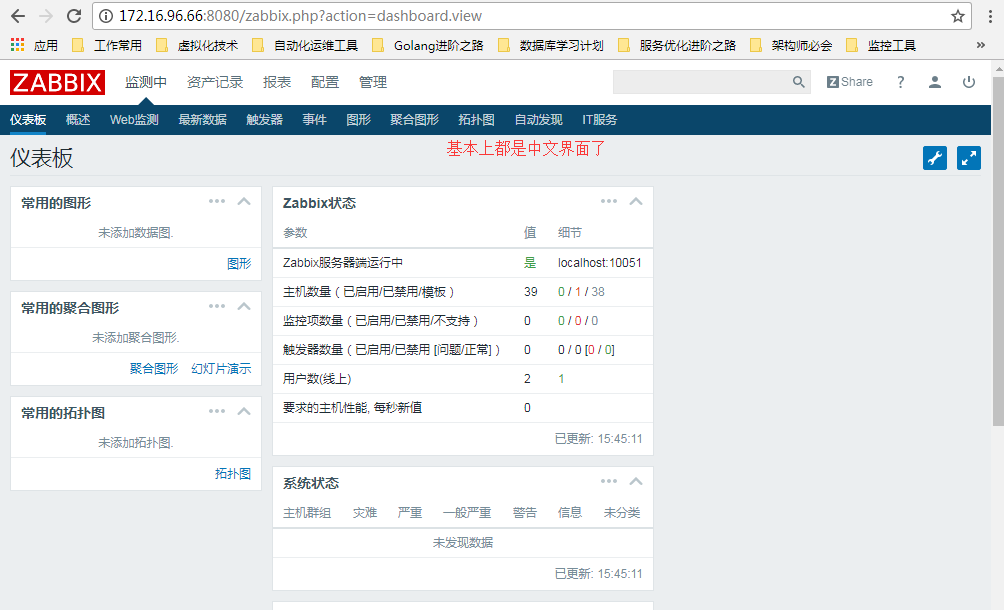Click the page vertical scrollbar
Screen dimensions: 1004x610
pyautogui.click(x=998, y=251)
